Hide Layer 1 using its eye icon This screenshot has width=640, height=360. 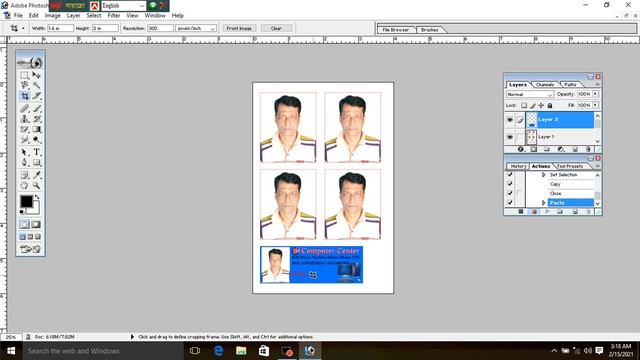[510, 137]
